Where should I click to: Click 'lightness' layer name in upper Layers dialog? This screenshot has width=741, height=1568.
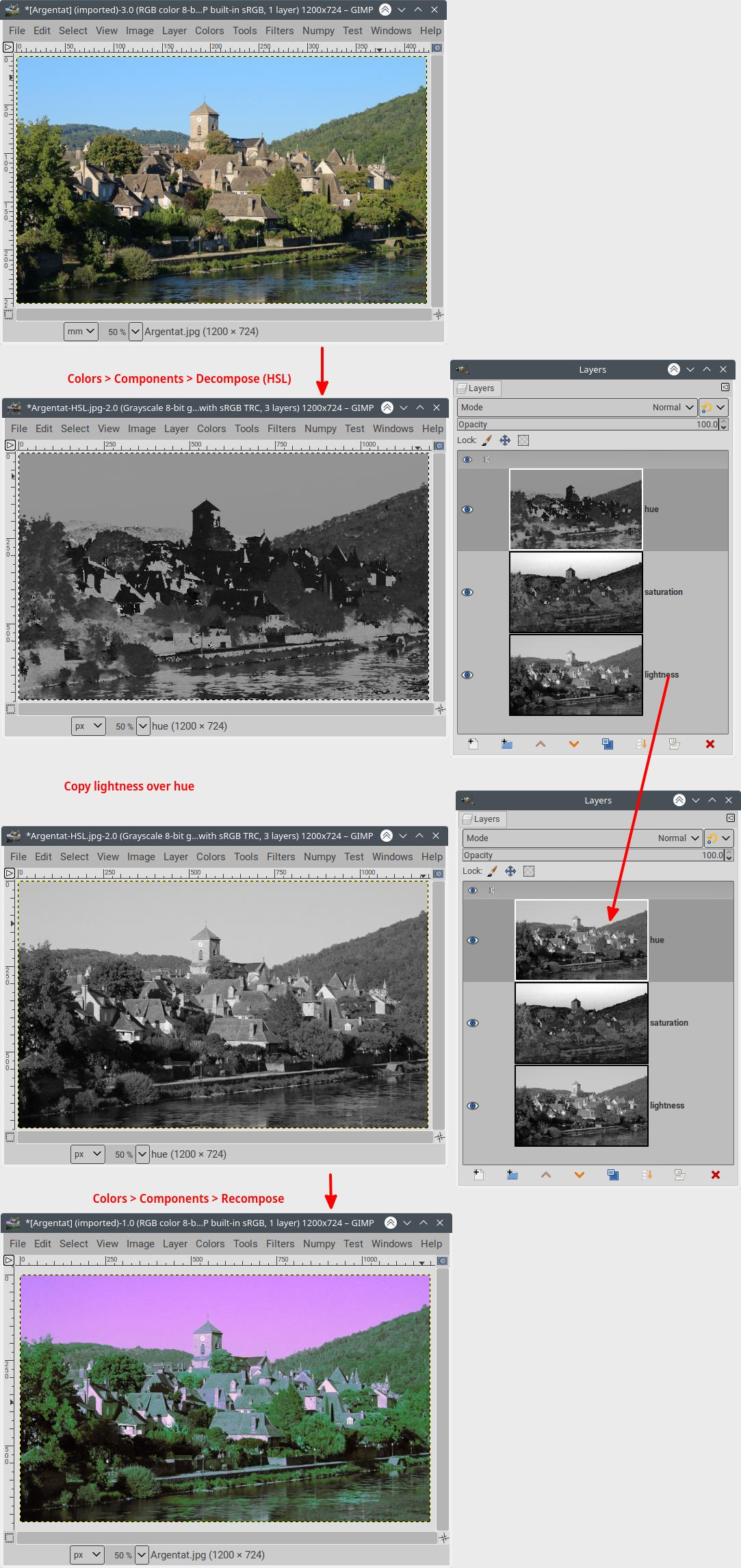[662, 675]
